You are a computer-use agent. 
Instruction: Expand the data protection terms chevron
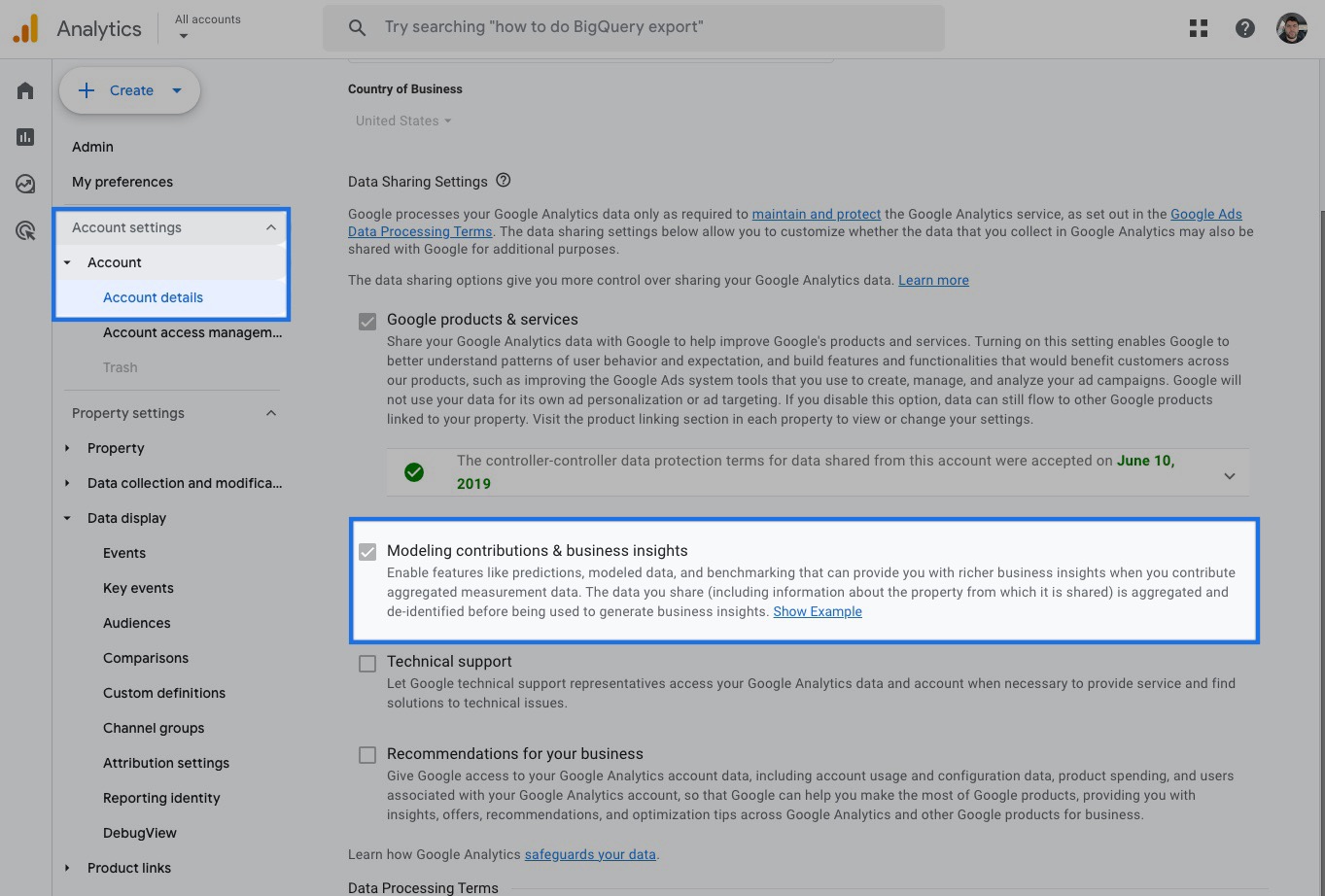[x=1230, y=475]
